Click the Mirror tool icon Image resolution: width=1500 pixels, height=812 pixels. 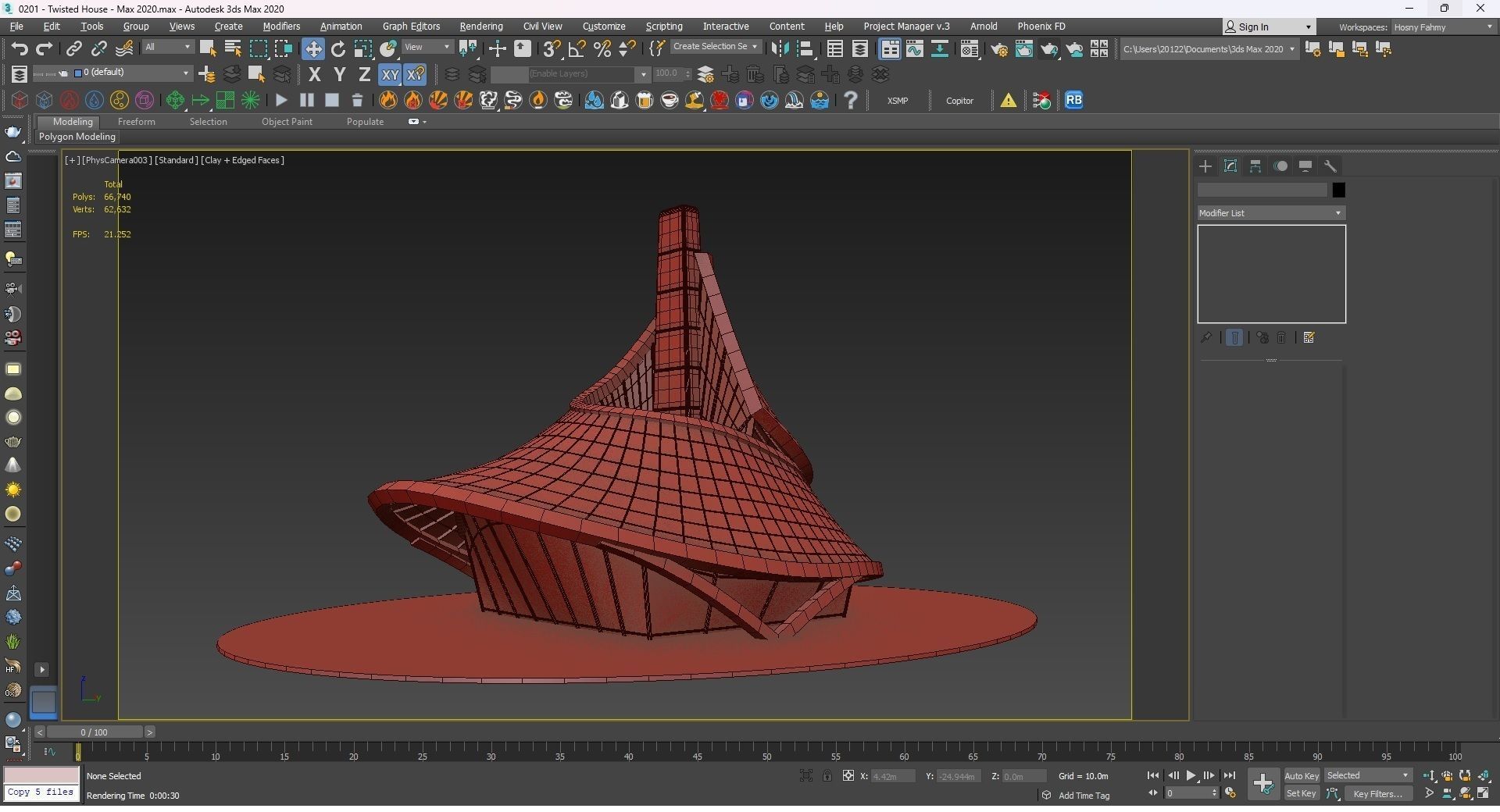click(780, 48)
